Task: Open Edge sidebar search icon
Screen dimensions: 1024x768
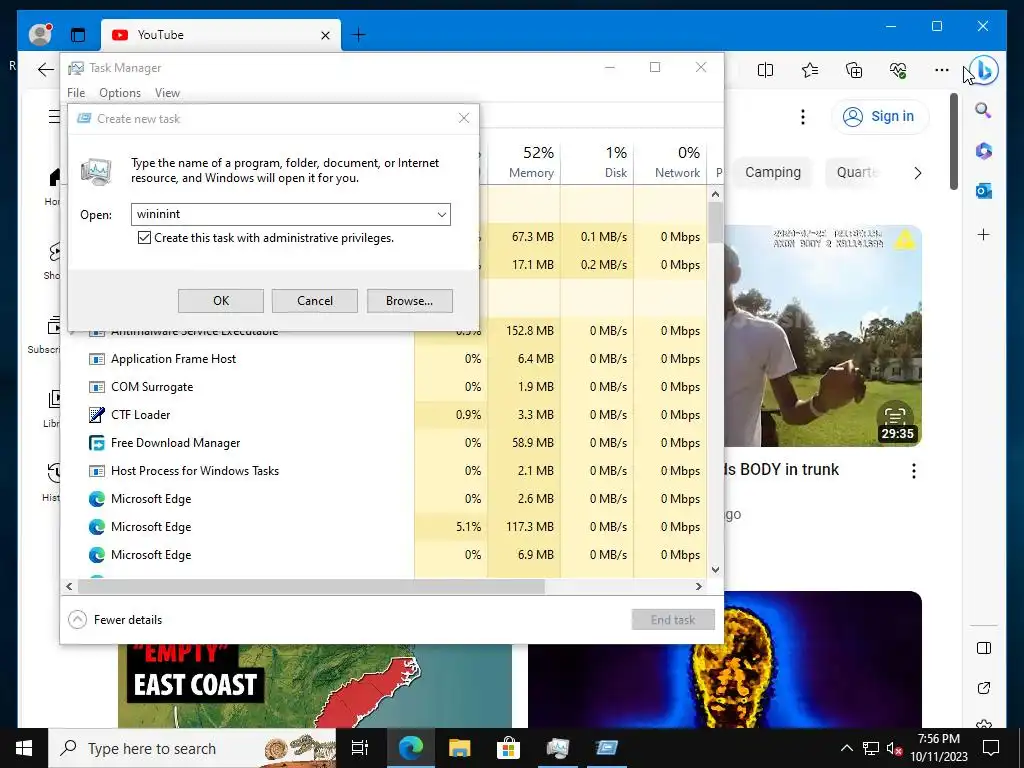Action: tap(983, 110)
